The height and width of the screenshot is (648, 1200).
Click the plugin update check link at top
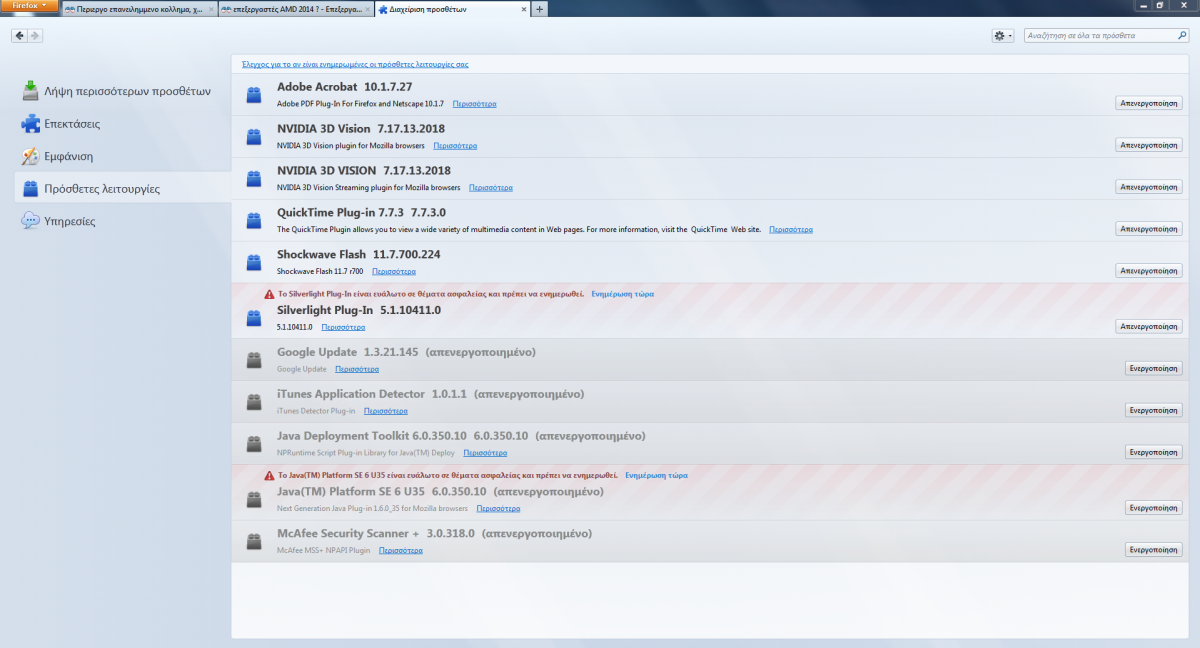(355, 64)
